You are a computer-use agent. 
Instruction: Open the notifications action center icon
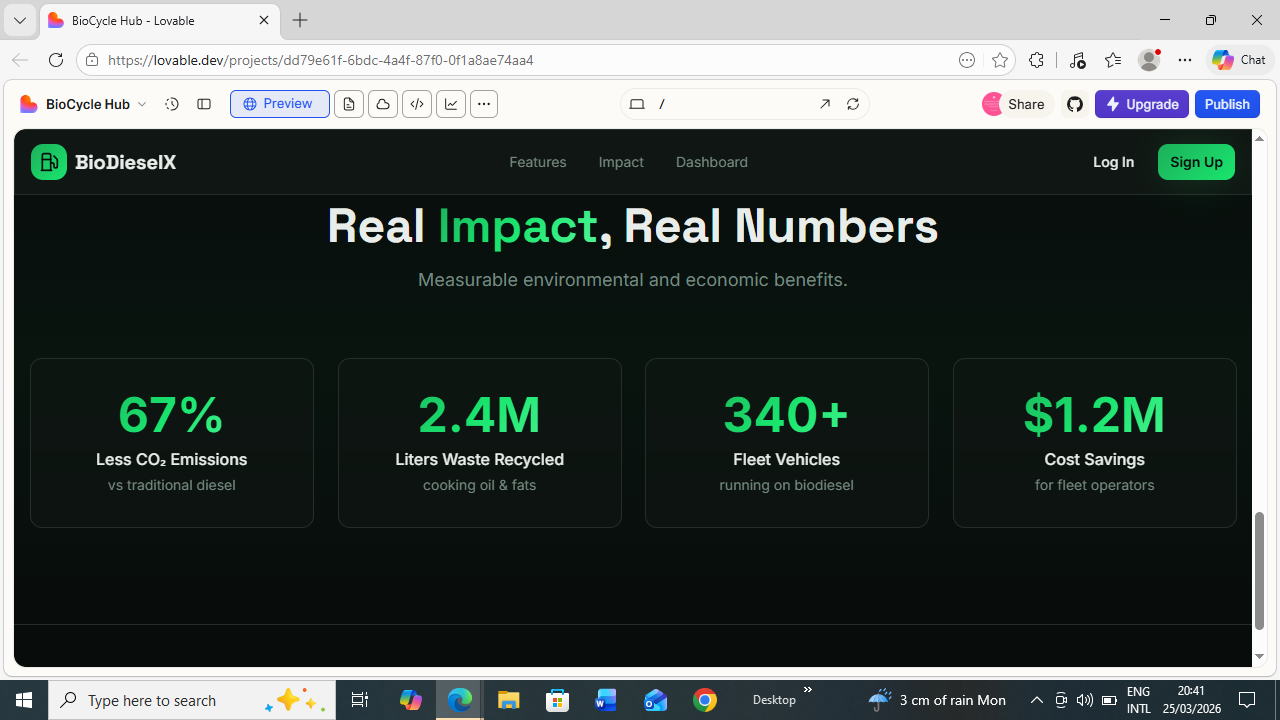tap(1247, 700)
